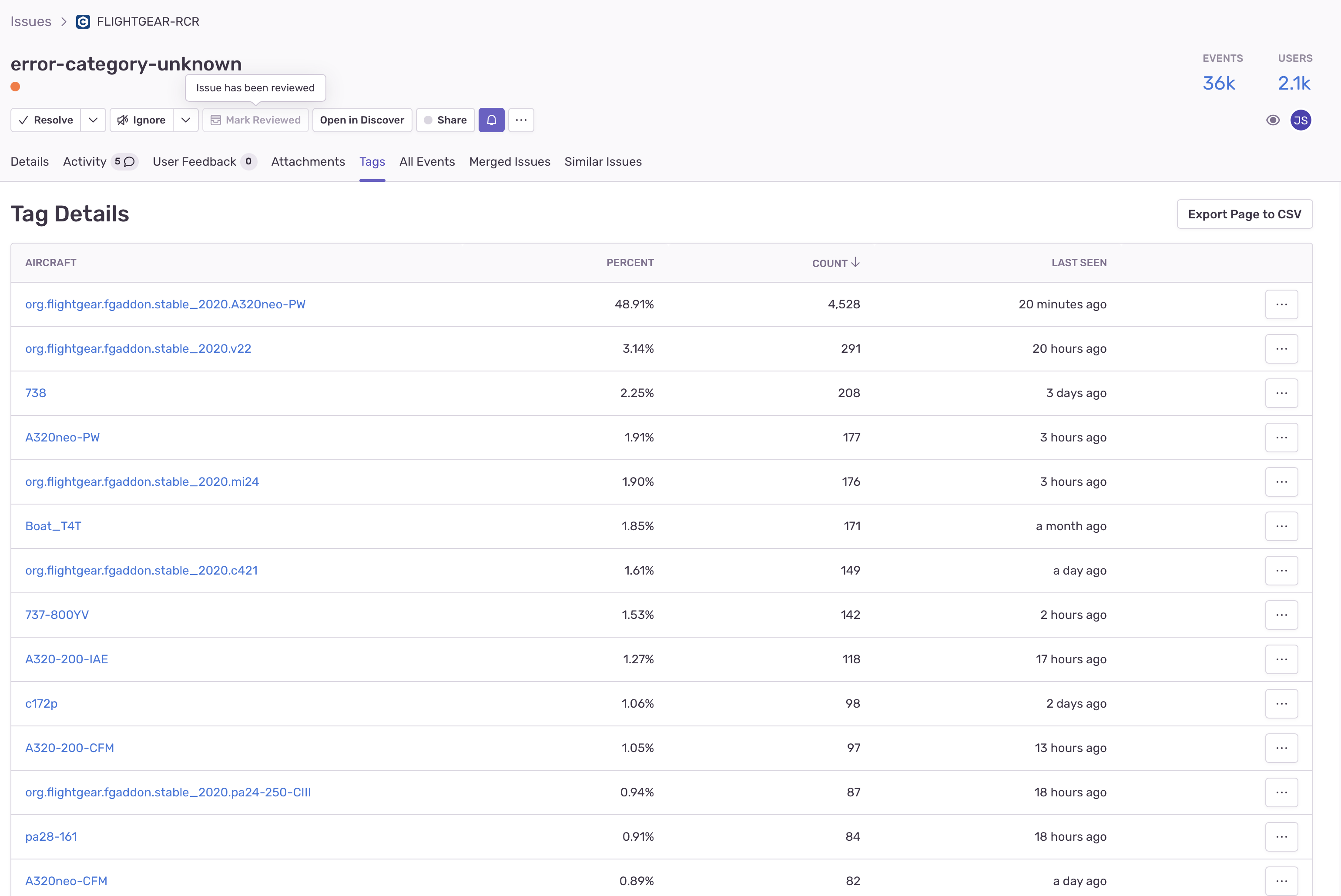
Task: Open the A320neo-PW aircraft tag link
Action: pos(62,437)
